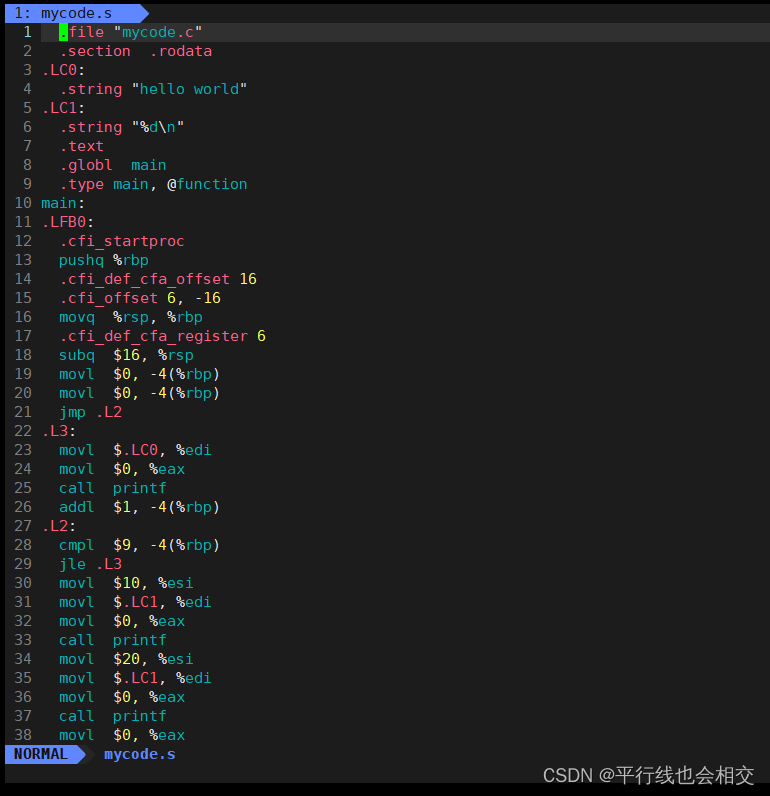Viewport: 770px width, 796px height.
Task: Click line number 38 in the gutter
Action: (23, 735)
